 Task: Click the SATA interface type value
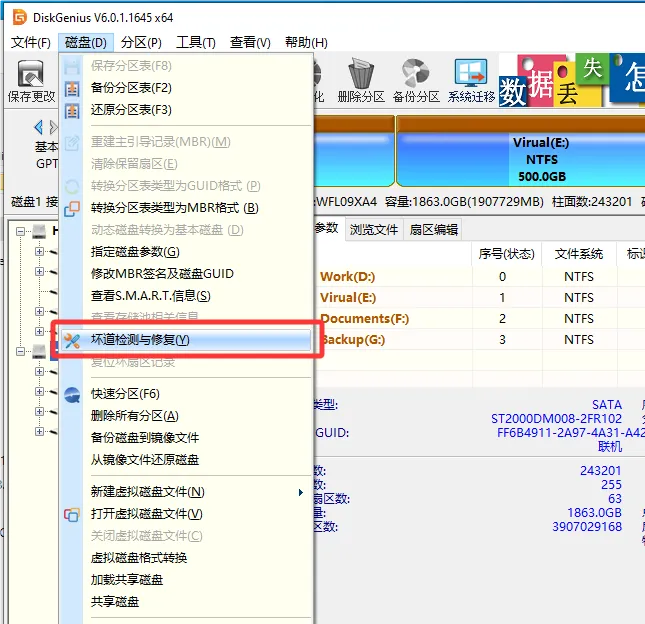[607, 405]
